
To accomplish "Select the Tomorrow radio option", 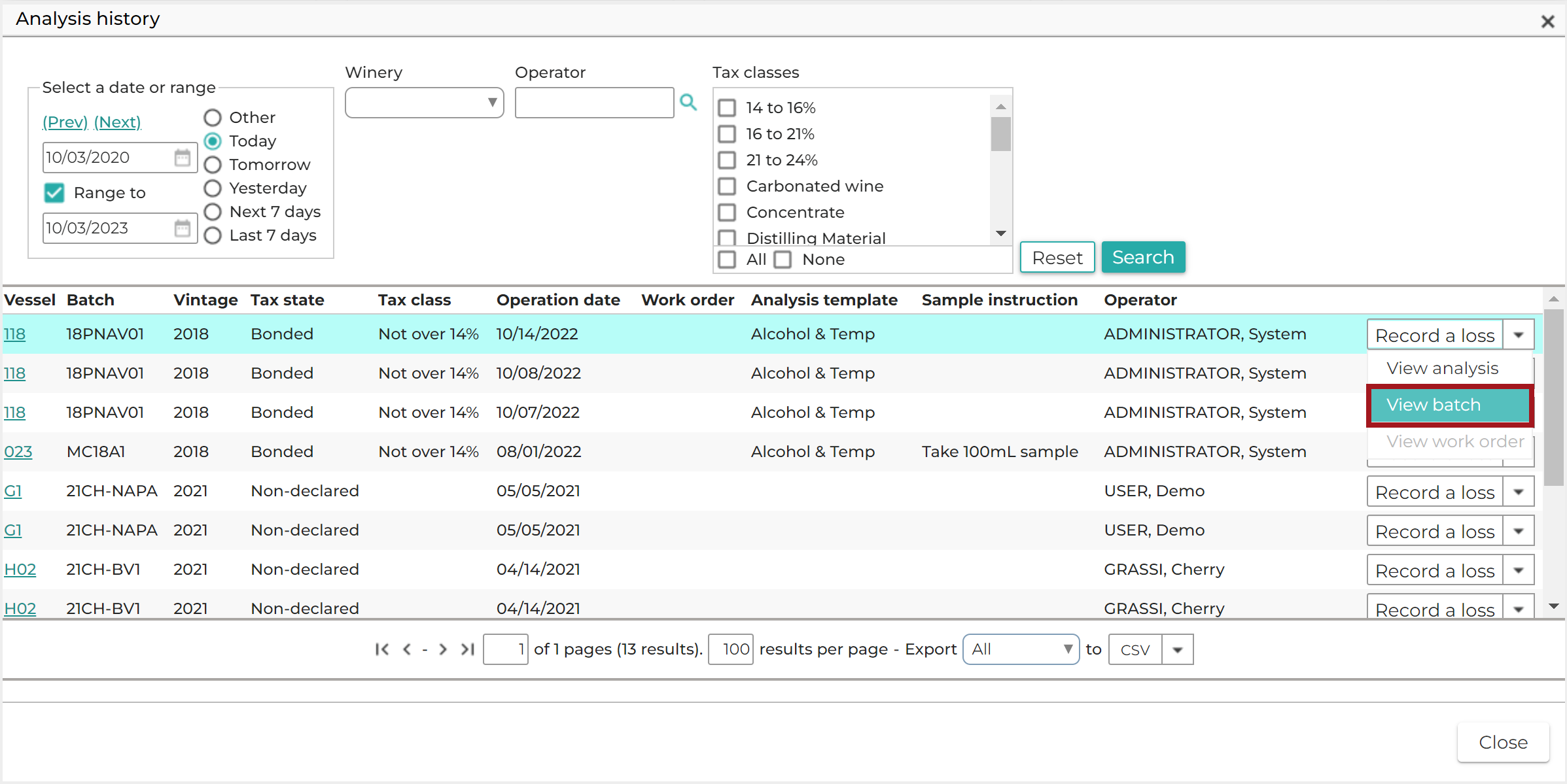I will click(x=213, y=165).
